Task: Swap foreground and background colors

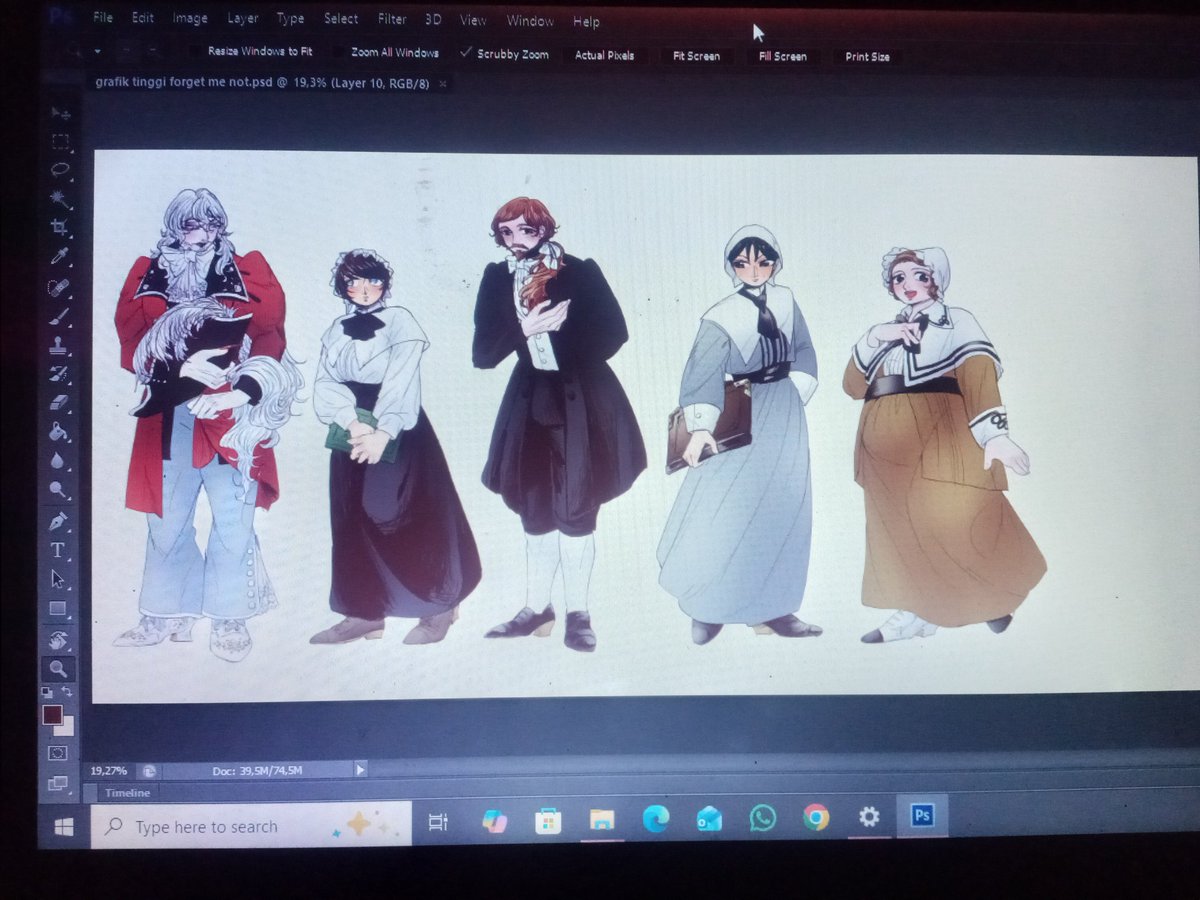Action: (x=67, y=691)
